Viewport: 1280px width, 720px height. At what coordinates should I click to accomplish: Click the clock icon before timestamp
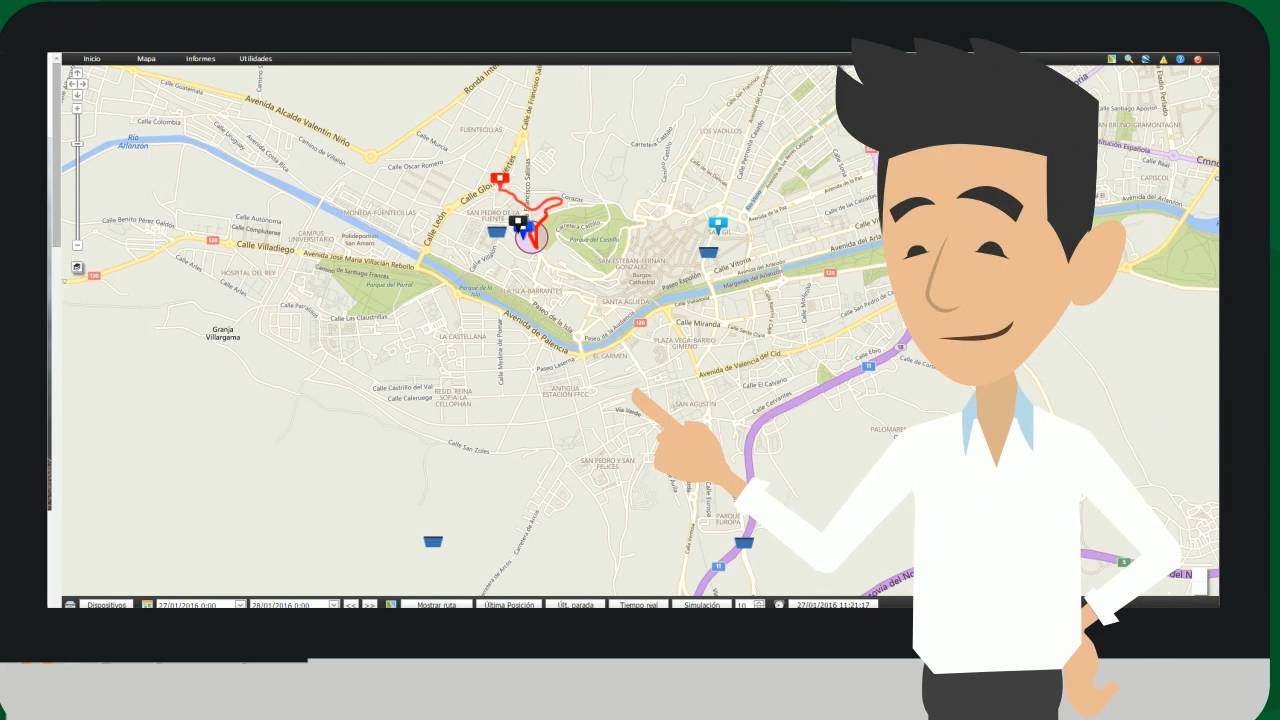pyautogui.click(x=779, y=605)
